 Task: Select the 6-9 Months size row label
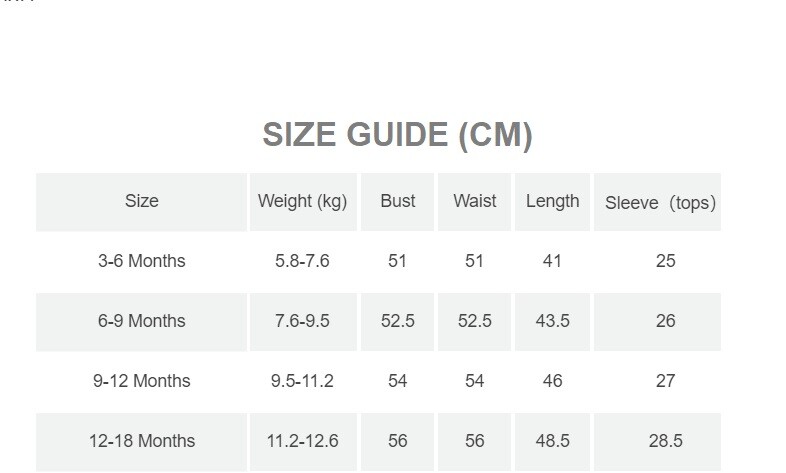[141, 321]
